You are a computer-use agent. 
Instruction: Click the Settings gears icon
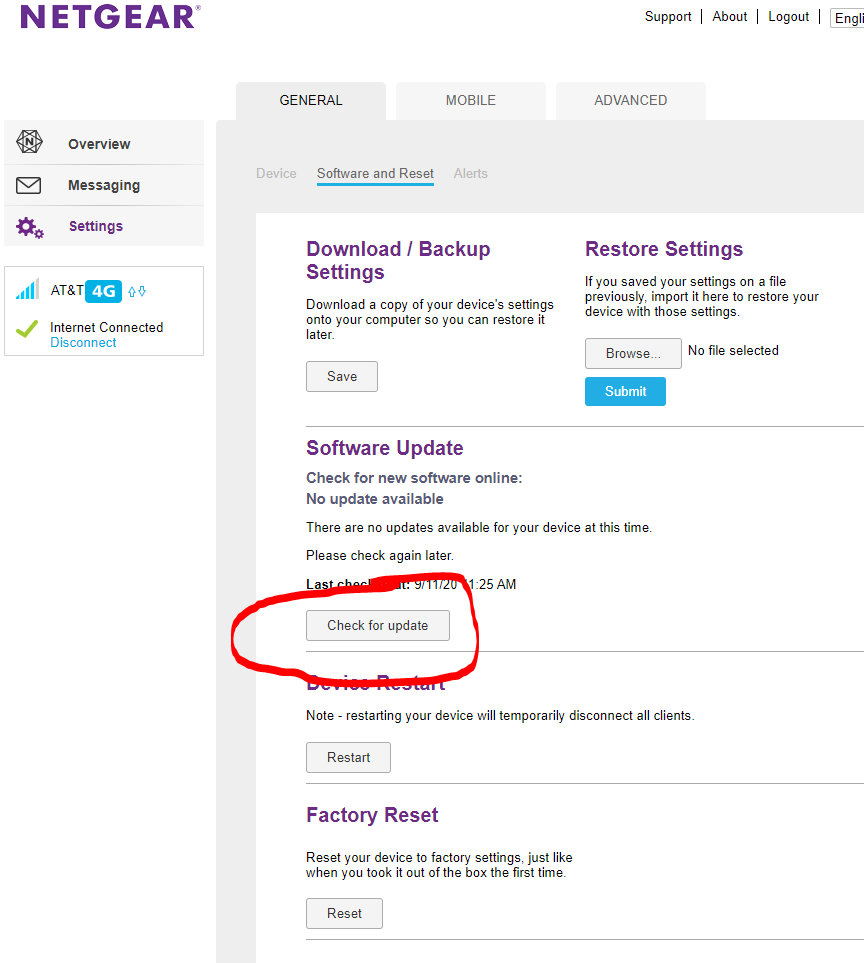(30, 227)
